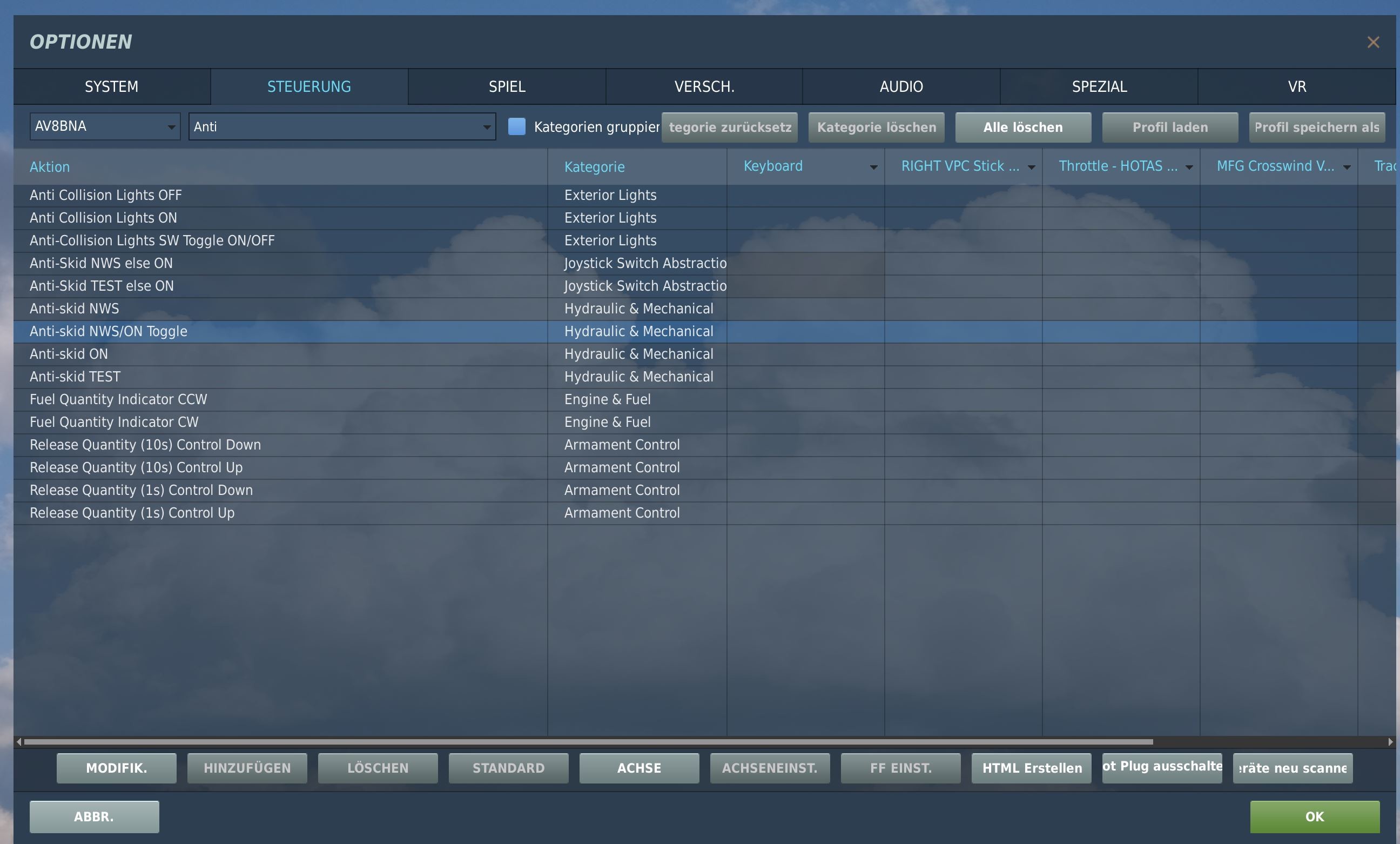Click the LÖSCHEN button
The height and width of the screenshot is (844, 1400).
click(378, 768)
